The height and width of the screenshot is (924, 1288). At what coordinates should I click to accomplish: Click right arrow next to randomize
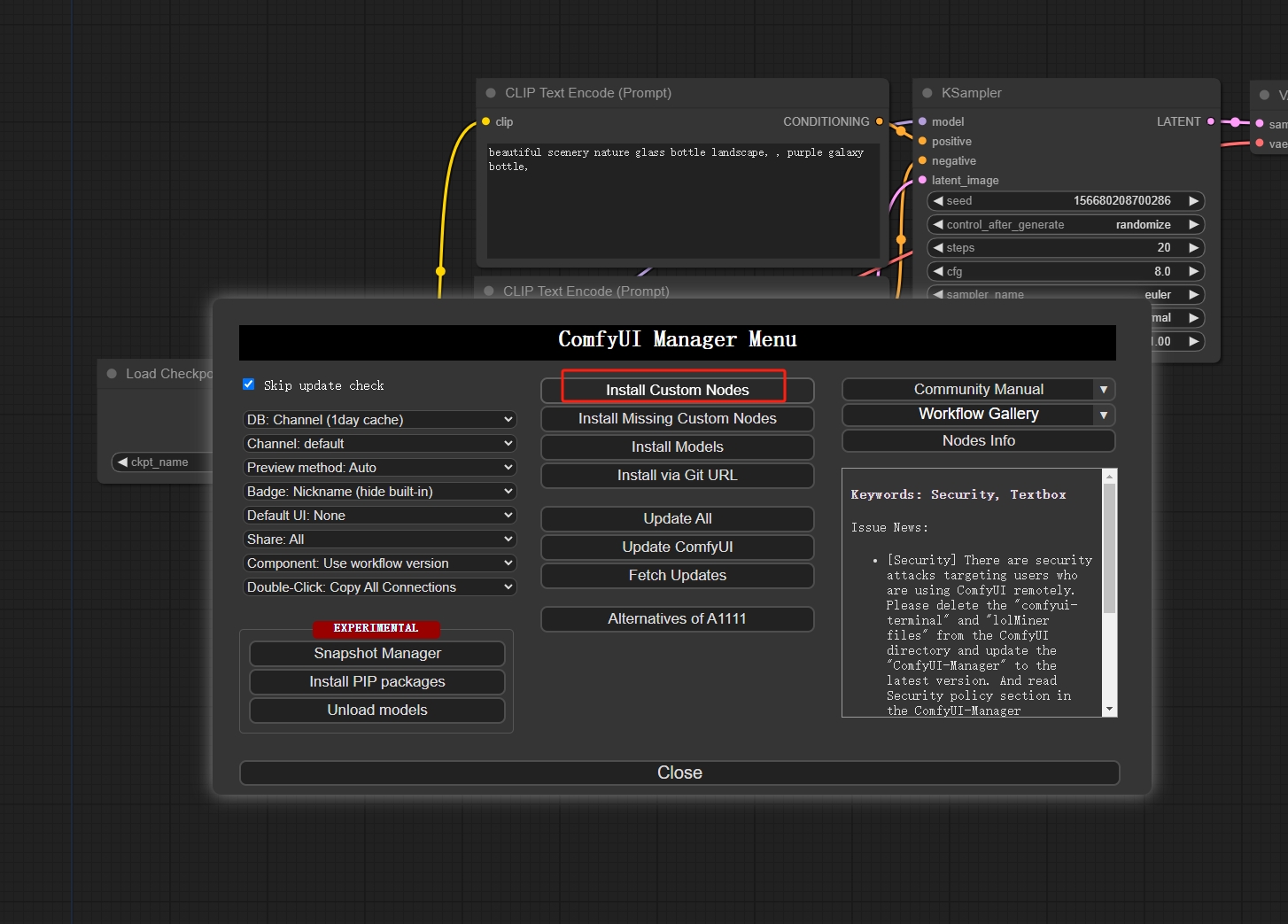[x=1194, y=224]
